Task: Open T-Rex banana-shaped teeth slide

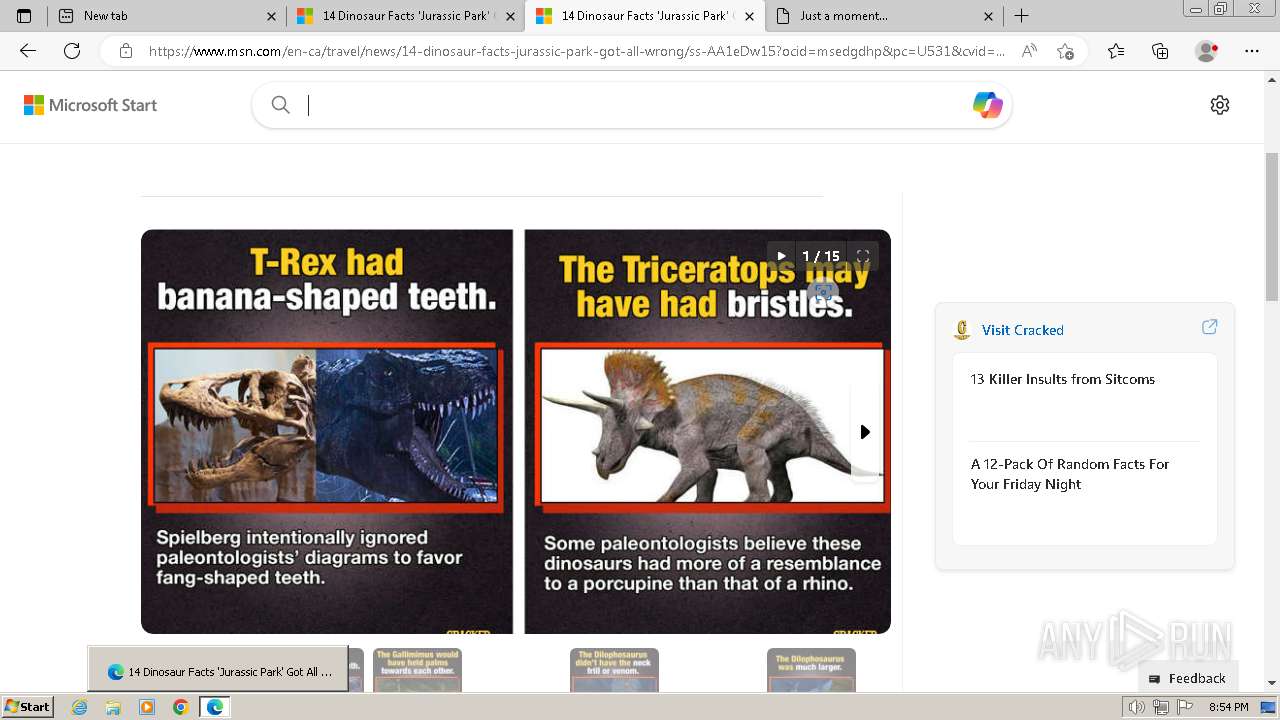Action: (327, 431)
